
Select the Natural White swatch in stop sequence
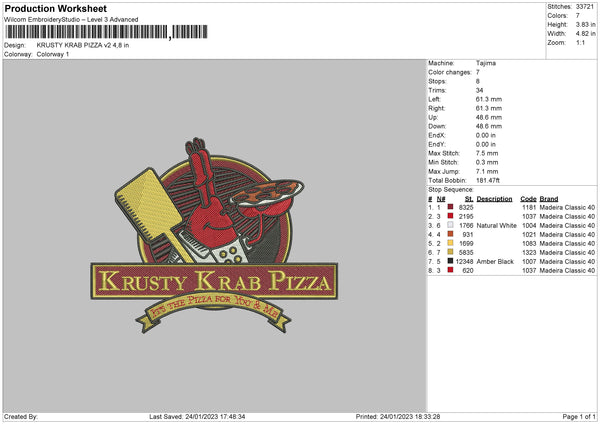point(450,225)
